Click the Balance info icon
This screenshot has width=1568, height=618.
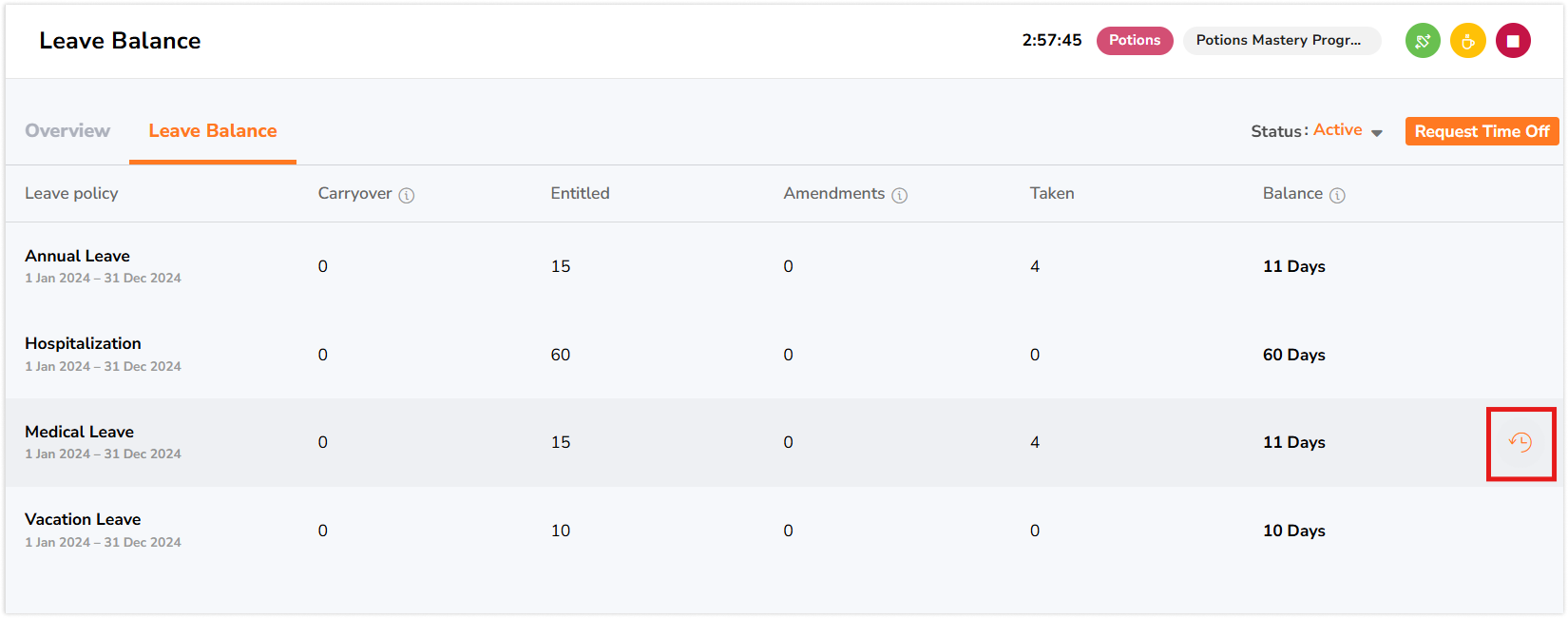point(1337,195)
